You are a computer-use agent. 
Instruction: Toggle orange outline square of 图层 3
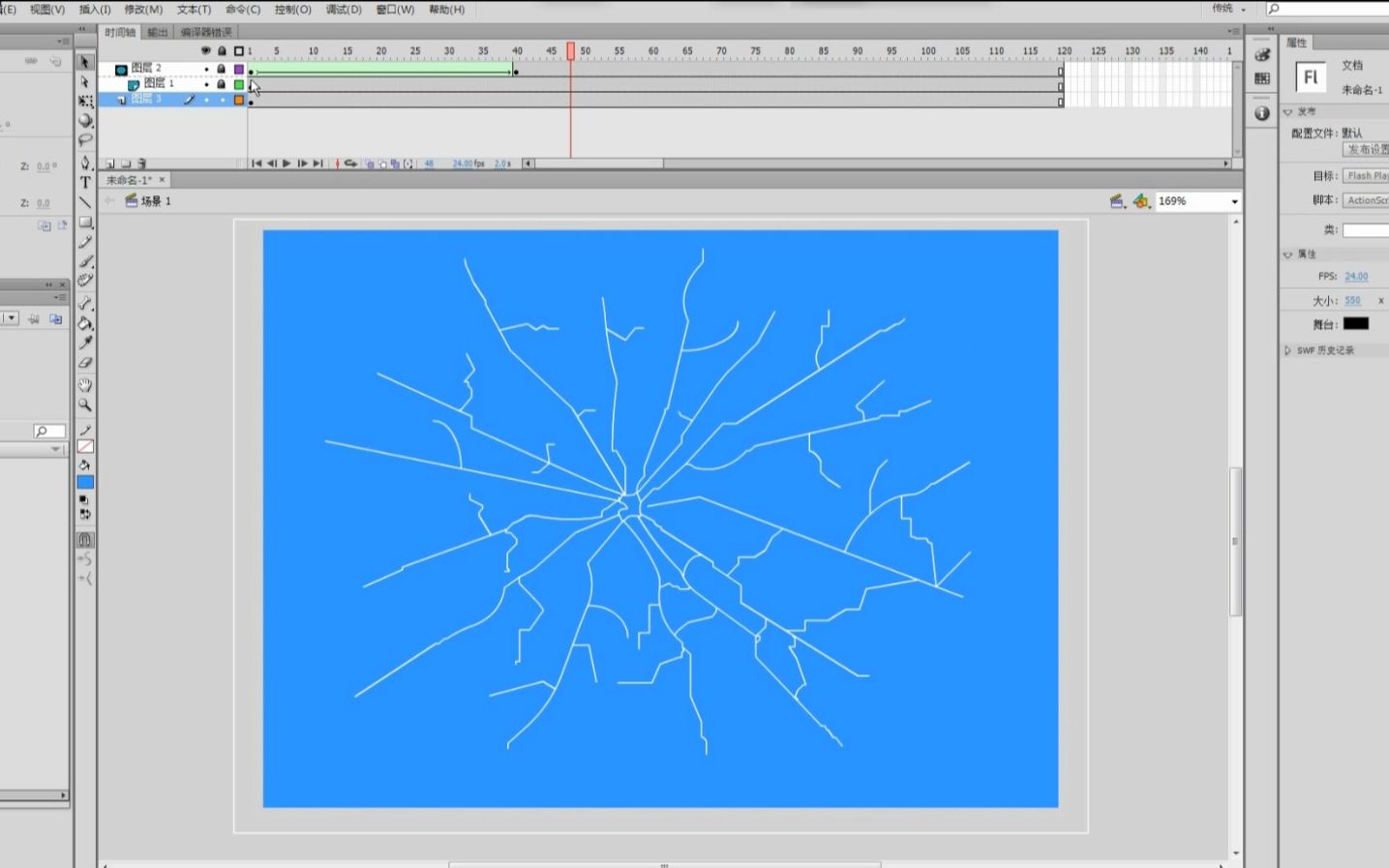238,100
